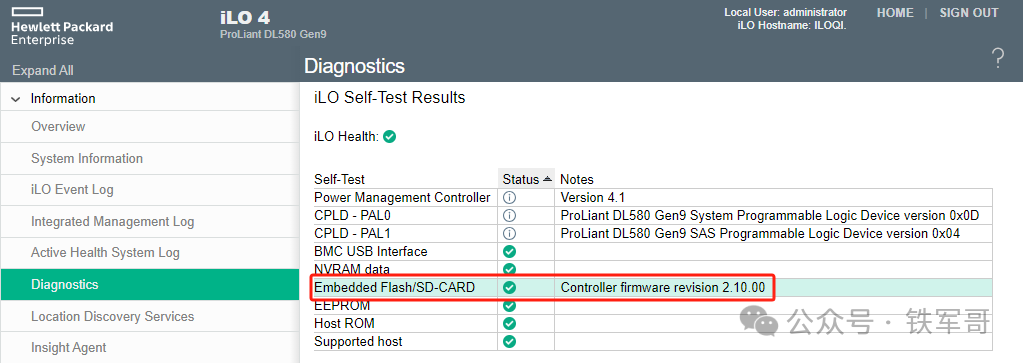Click the CPLD - PAL1 info status icon
1023x363 pixels.
(510, 233)
